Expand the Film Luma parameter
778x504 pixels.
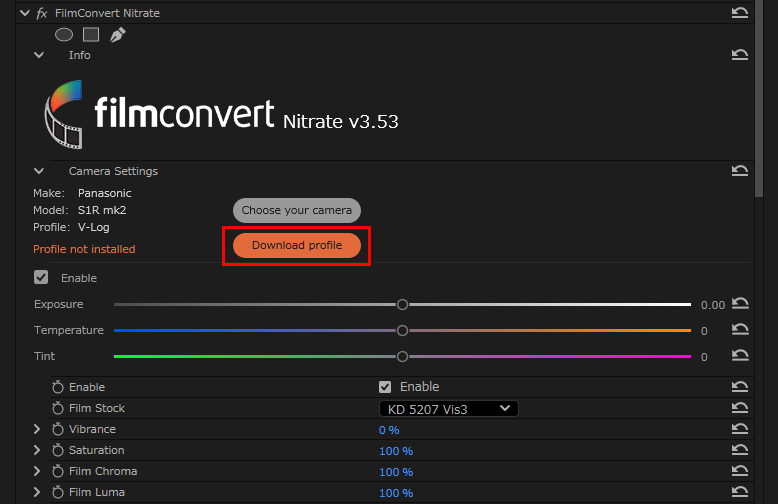tap(37, 492)
